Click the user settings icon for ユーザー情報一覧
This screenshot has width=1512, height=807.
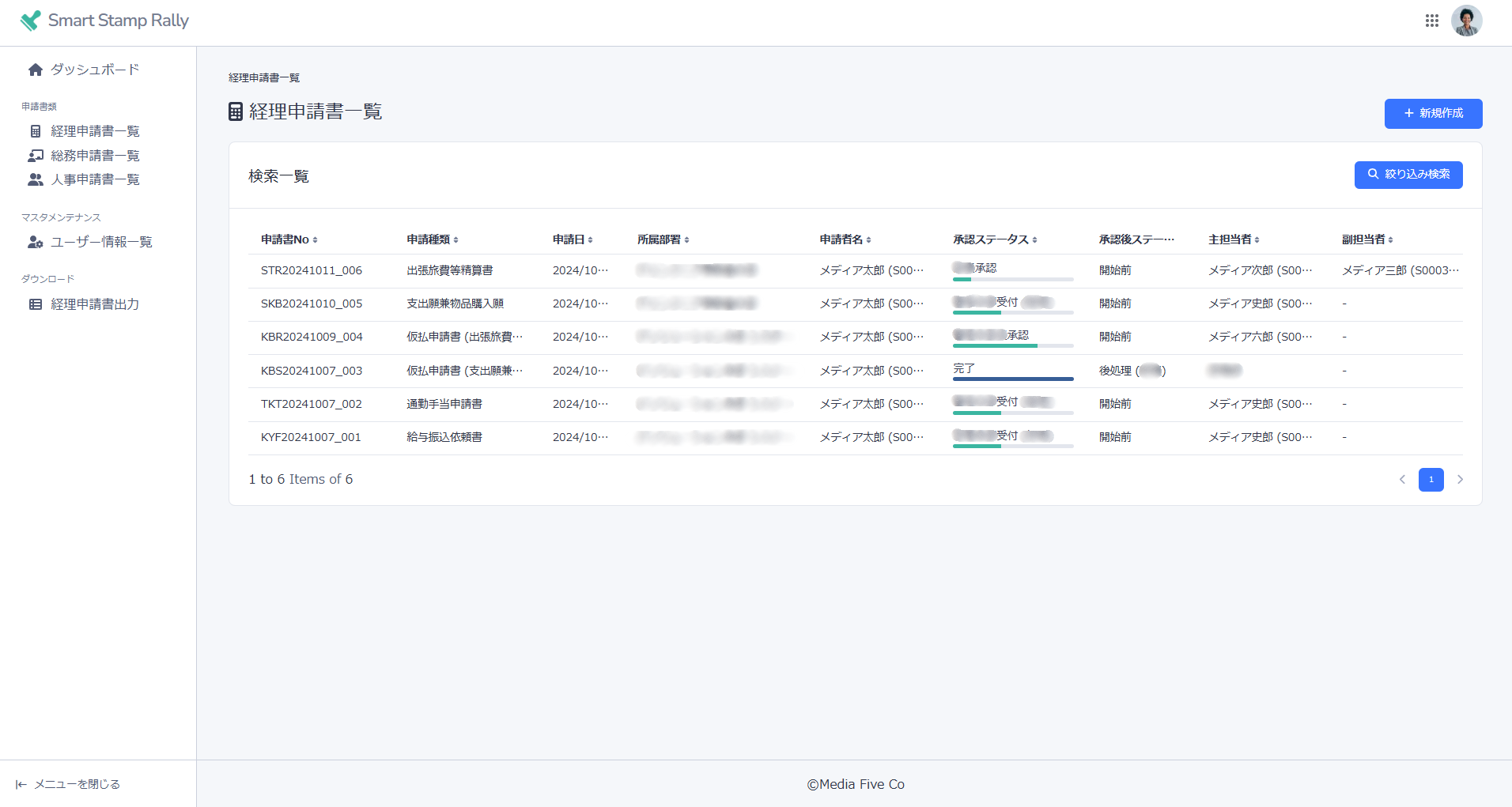pyautogui.click(x=36, y=242)
